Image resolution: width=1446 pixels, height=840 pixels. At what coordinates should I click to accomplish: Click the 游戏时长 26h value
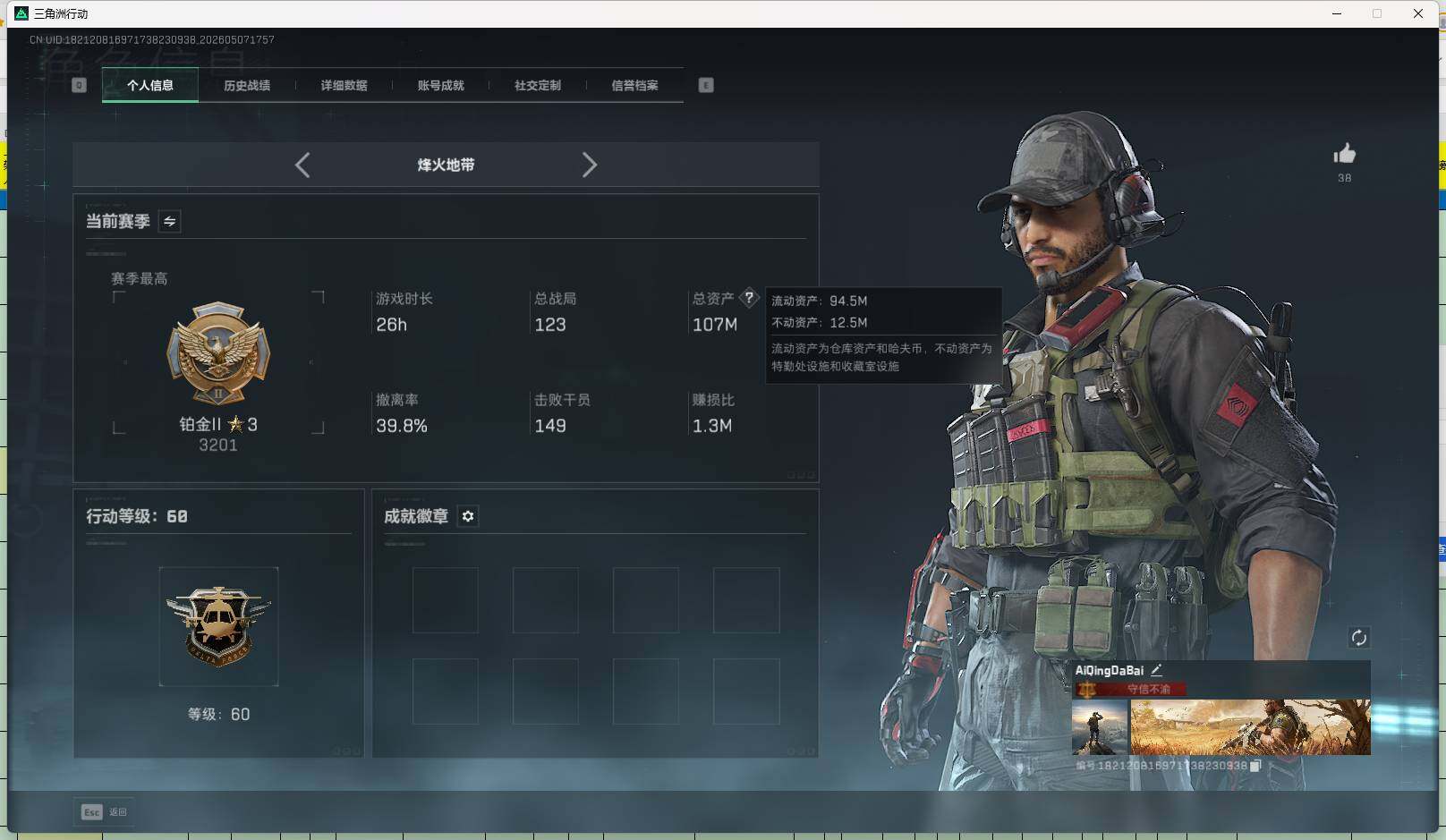pyautogui.click(x=391, y=325)
